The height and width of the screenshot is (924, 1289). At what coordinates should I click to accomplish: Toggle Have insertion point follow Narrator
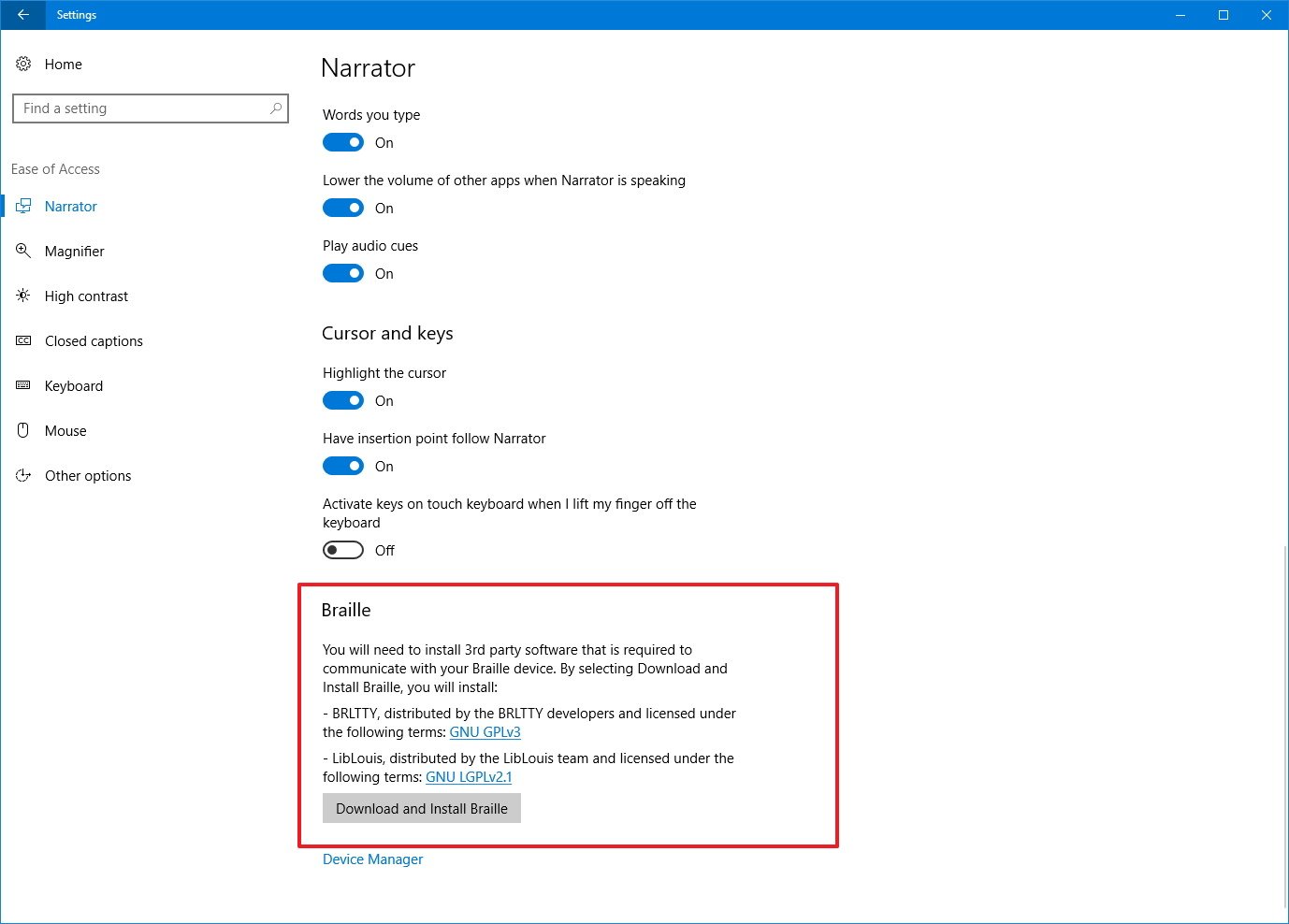(343, 466)
